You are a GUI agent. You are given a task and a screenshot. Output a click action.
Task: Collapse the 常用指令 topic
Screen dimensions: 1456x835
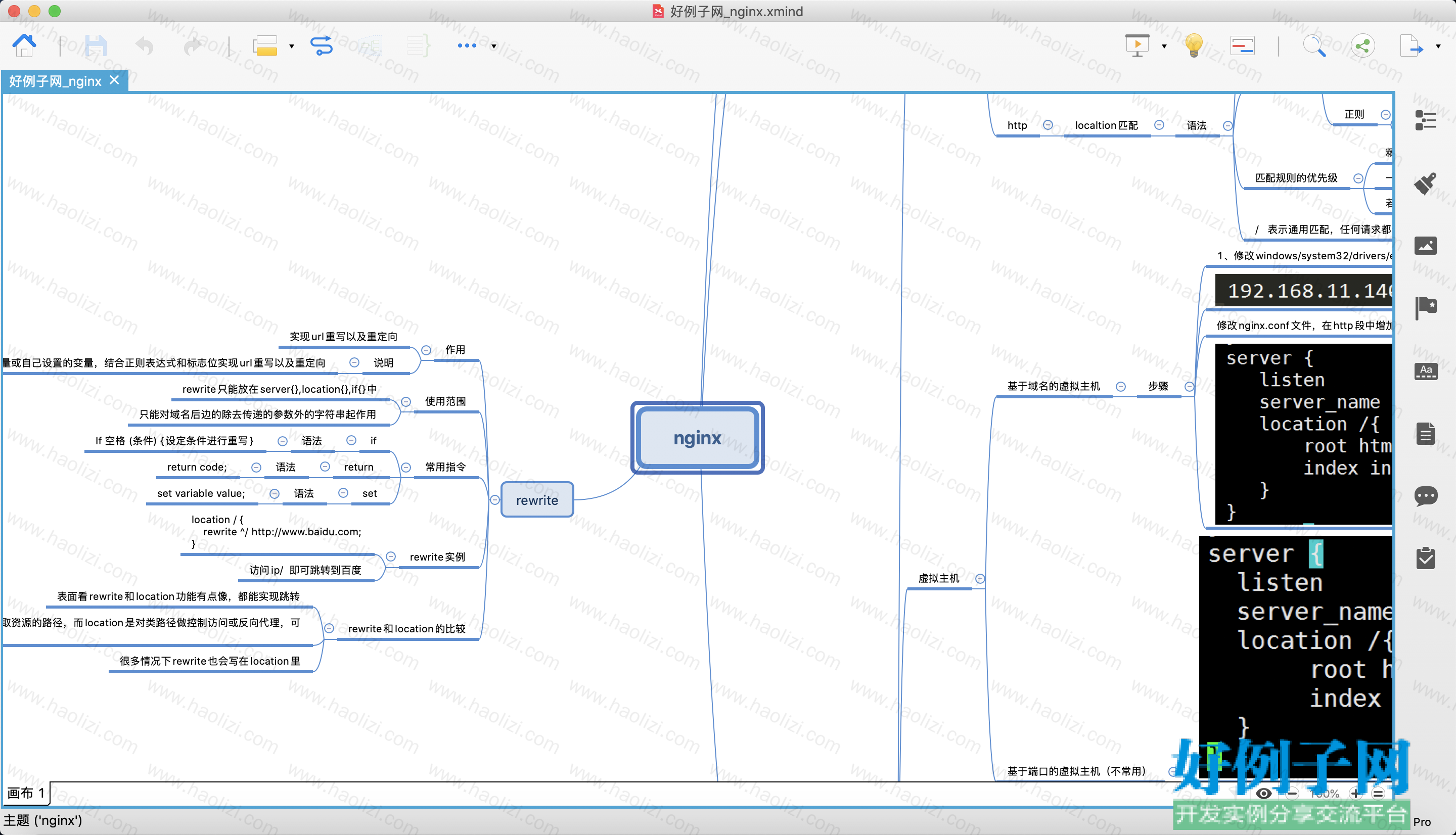click(406, 468)
